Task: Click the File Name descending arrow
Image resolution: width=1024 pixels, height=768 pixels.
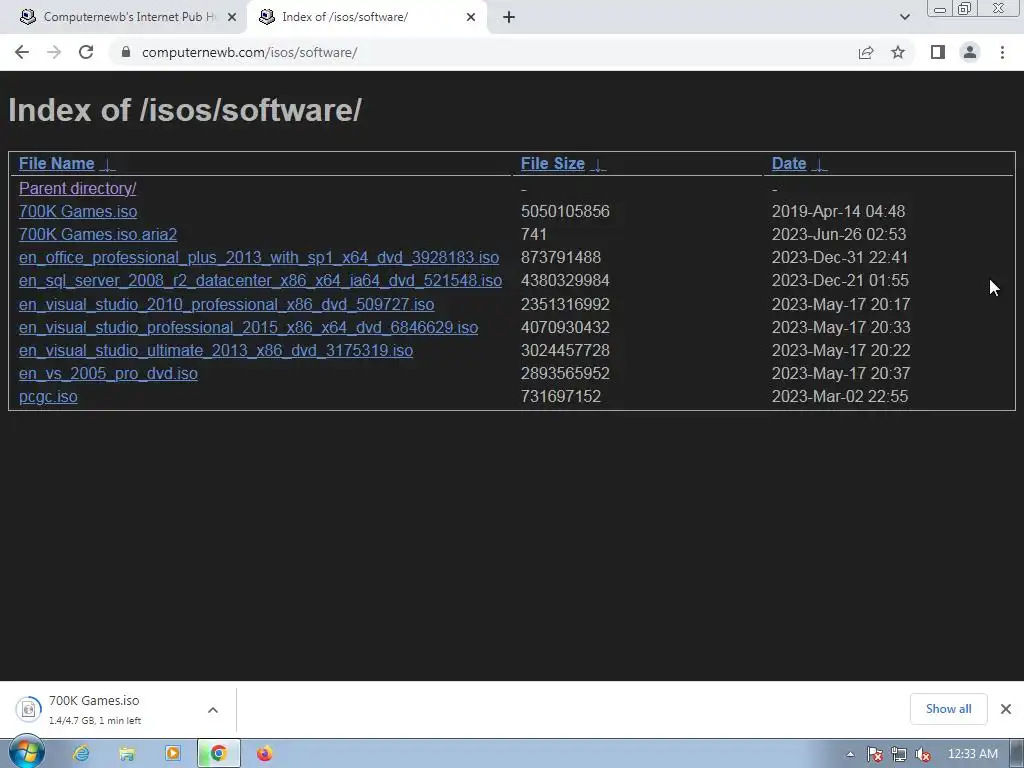Action: 108,165
